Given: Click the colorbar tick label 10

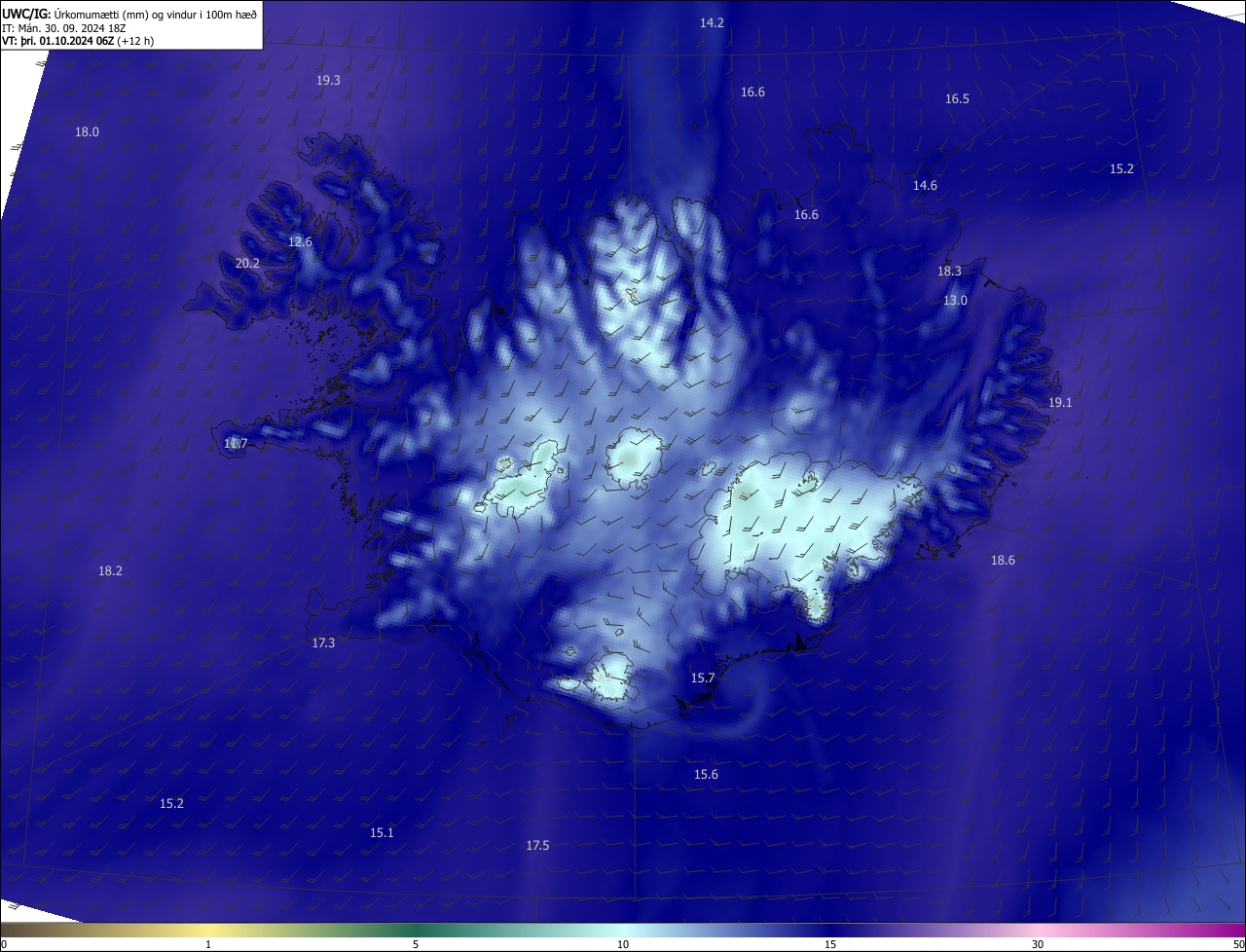Looking at the screenshot, I should click(x=623, y=944).
